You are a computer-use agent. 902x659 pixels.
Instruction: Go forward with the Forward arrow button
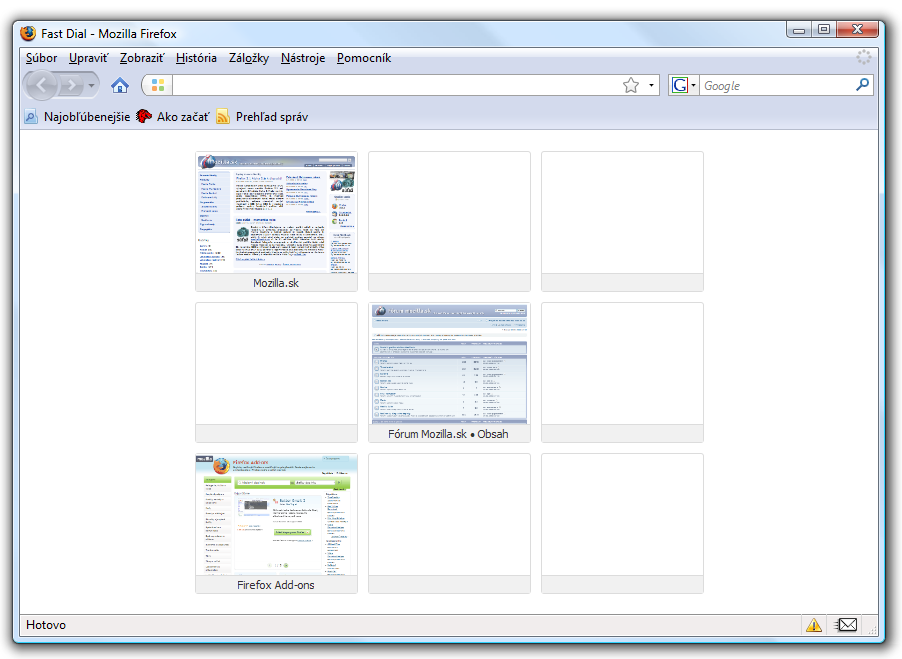point(72,86)
